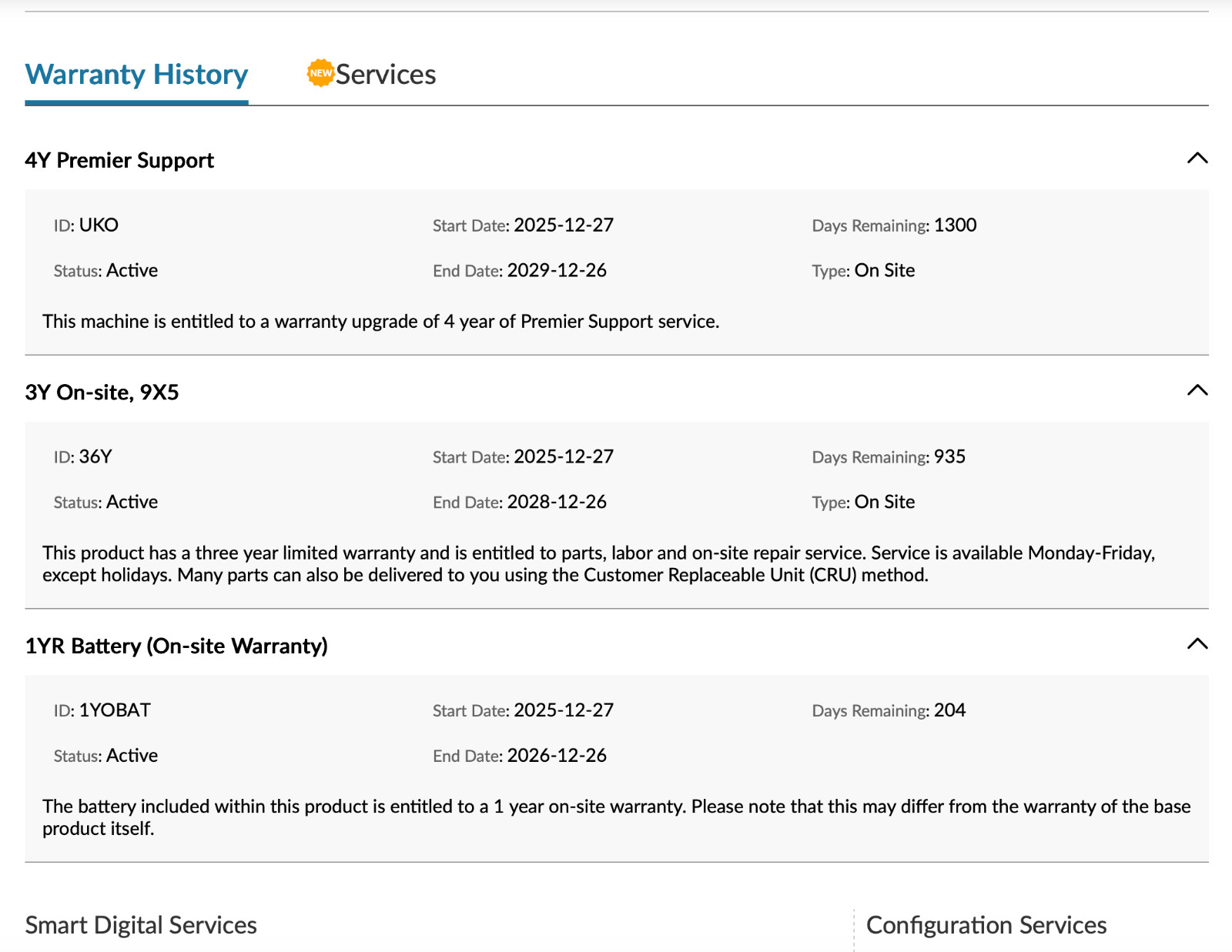The image size is (1232, 952).
Task: Switch to the Services tab
Action: [x=386, y=75]
